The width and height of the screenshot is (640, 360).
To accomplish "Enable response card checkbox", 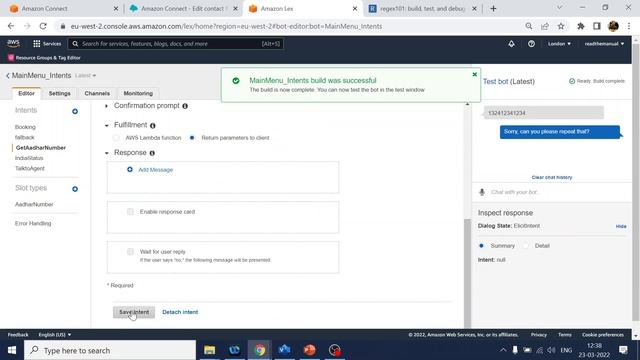I will pyautogui.click(x=130, y=211).
